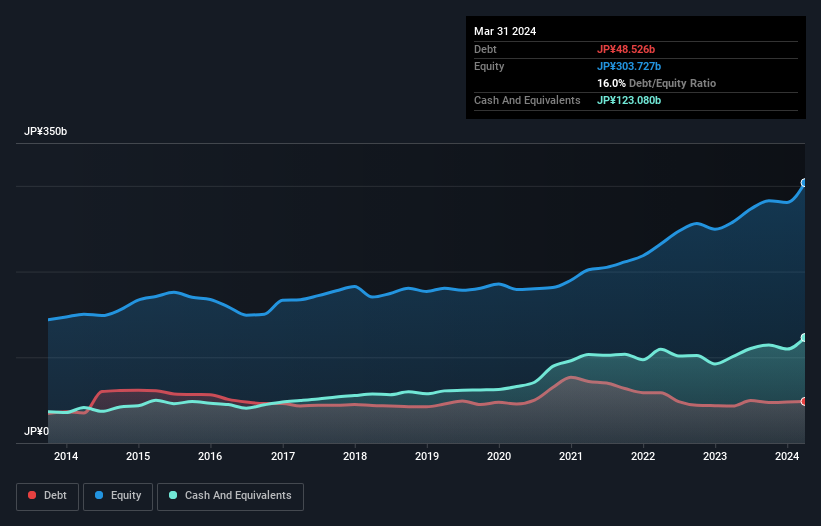Click the 16.0% Debt/Equity Ratio text
Screen dimensions: 821x526
coord(656,83)
